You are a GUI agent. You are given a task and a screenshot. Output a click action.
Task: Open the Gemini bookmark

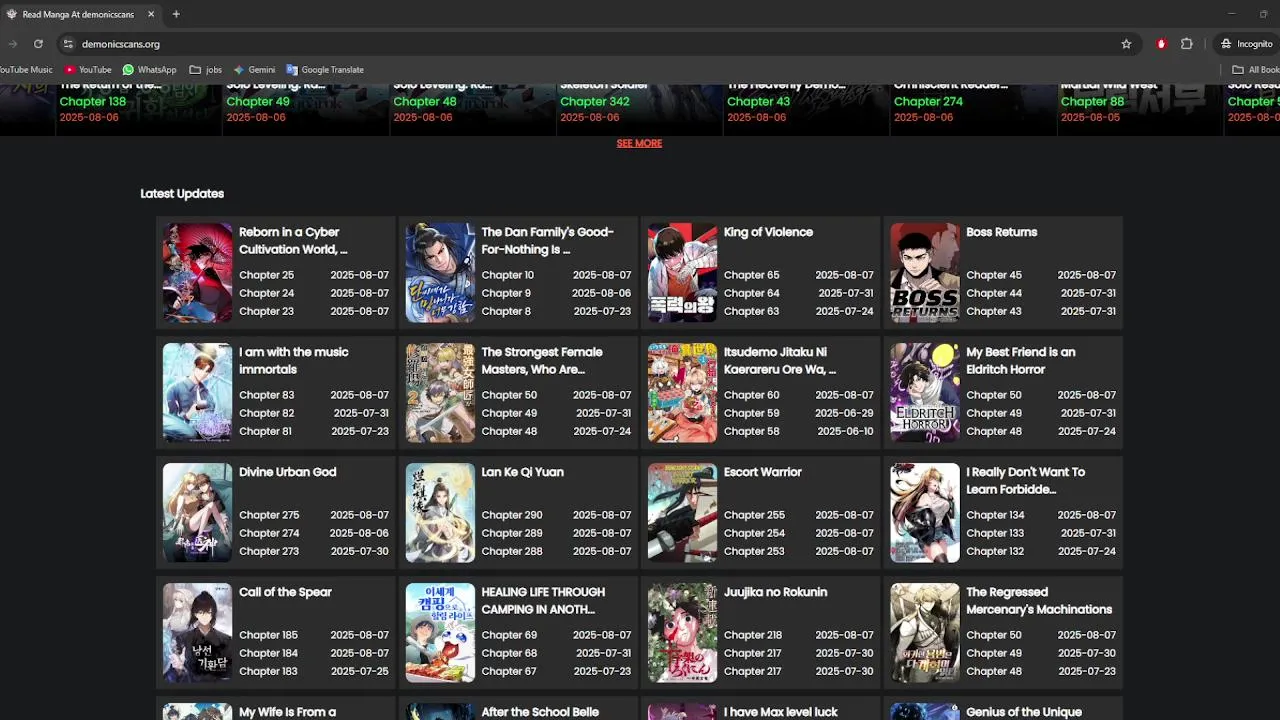pos(254,70)
